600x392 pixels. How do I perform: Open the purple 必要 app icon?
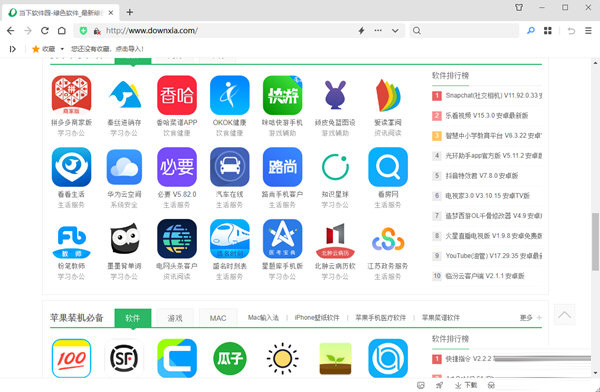pyautogui.click(x=177, y=167)
